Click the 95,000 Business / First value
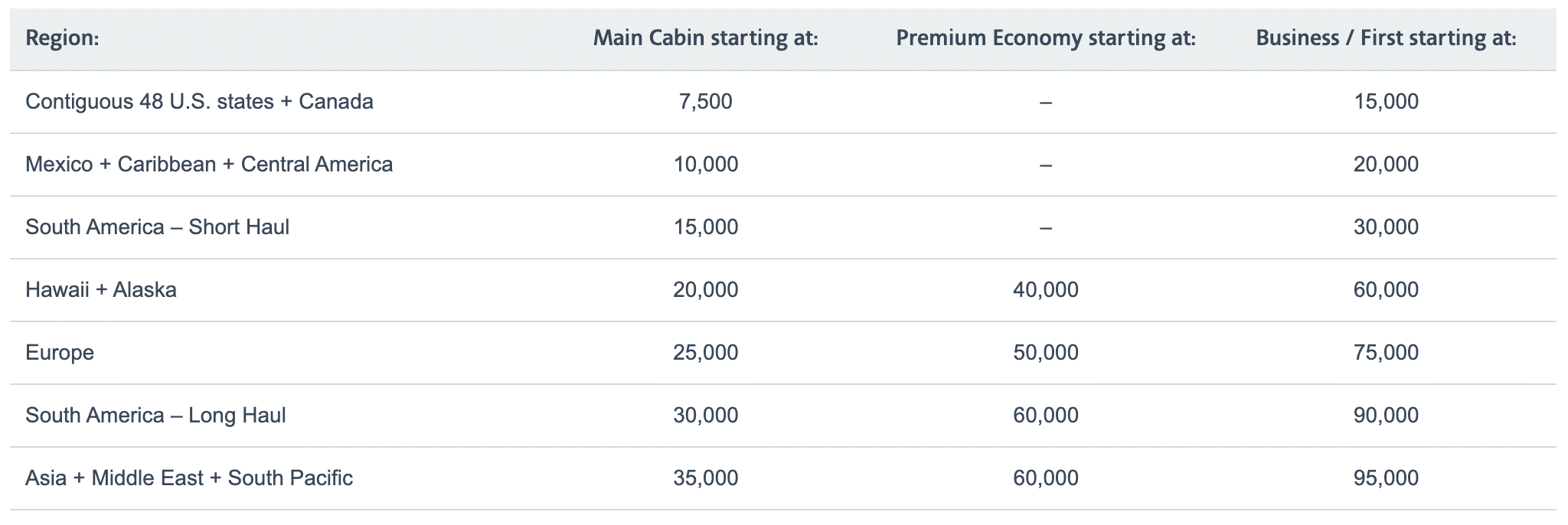Image resolution: width=1568 pixels, height=525 pixels. (x=1386, y=478)
